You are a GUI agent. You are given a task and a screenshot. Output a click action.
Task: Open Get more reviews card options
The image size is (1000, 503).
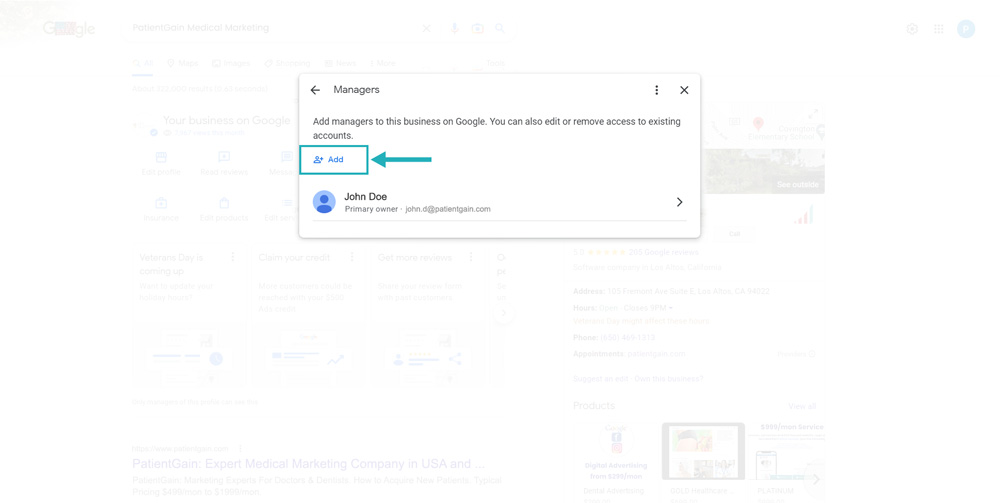click(471, 256)
